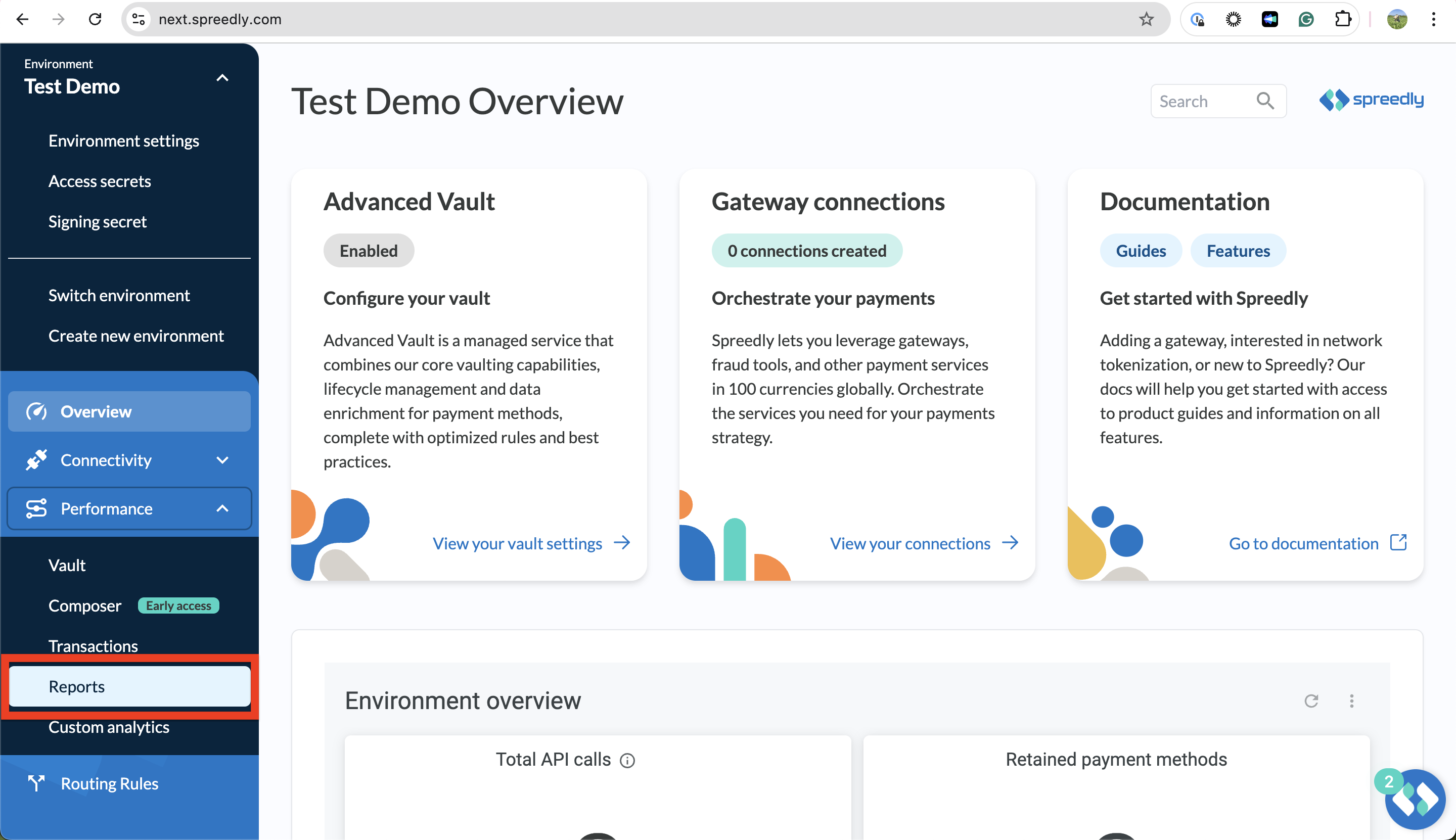Click the browser address bar URL
Screen dimensions: 1456x840
coord(220,19)
